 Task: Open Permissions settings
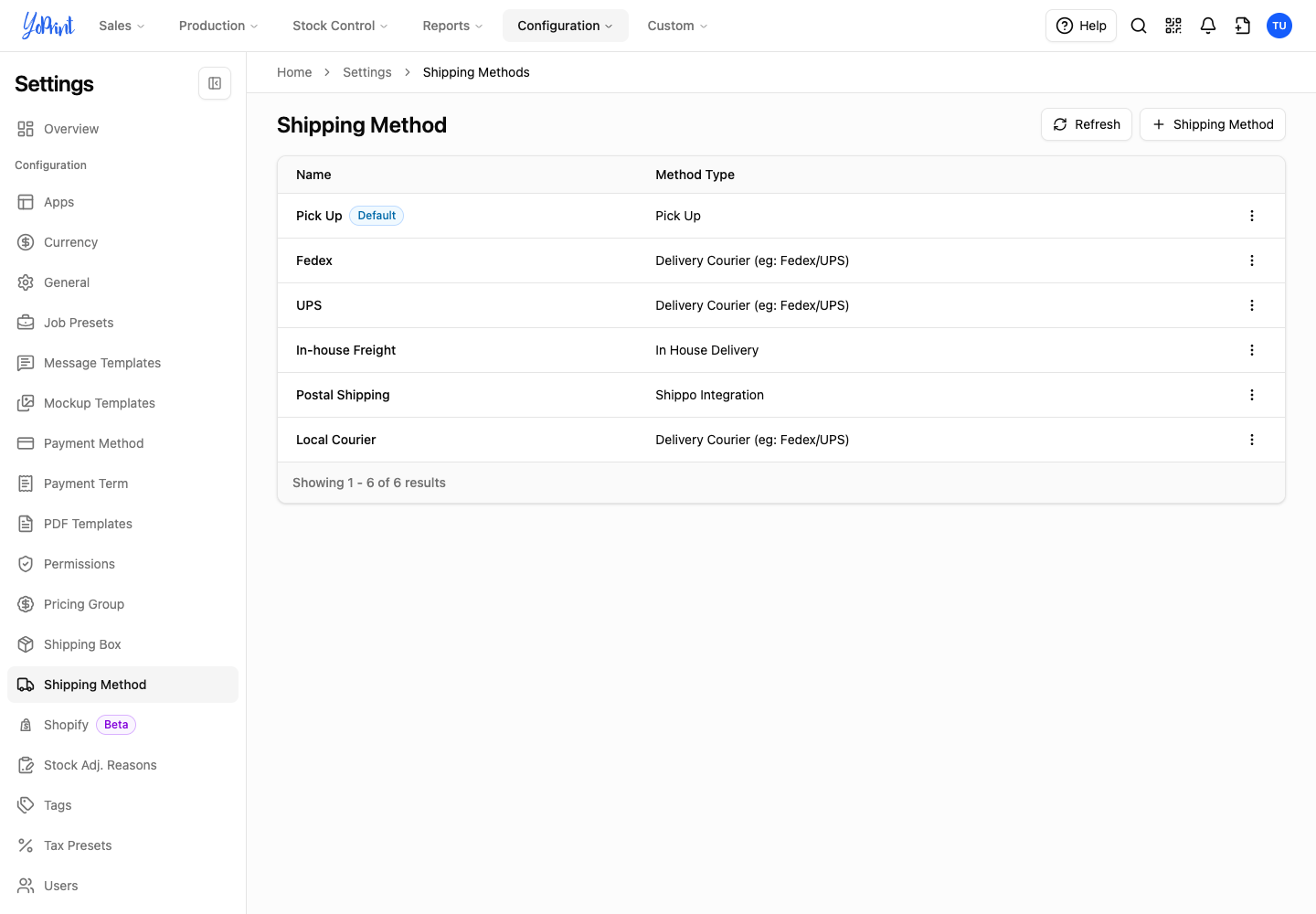(x=122, y=564)
